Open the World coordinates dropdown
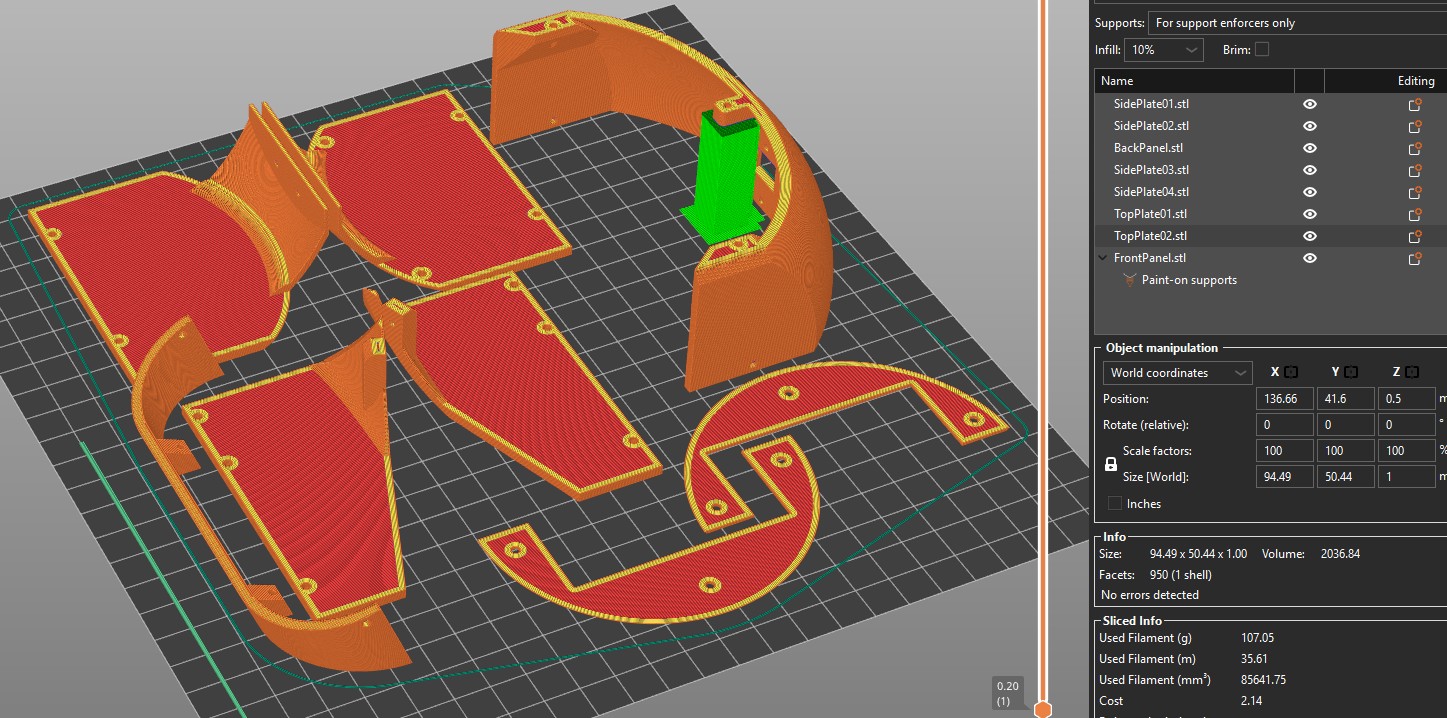Viewport: 1447px width, 718px height. pos(1177,373)
